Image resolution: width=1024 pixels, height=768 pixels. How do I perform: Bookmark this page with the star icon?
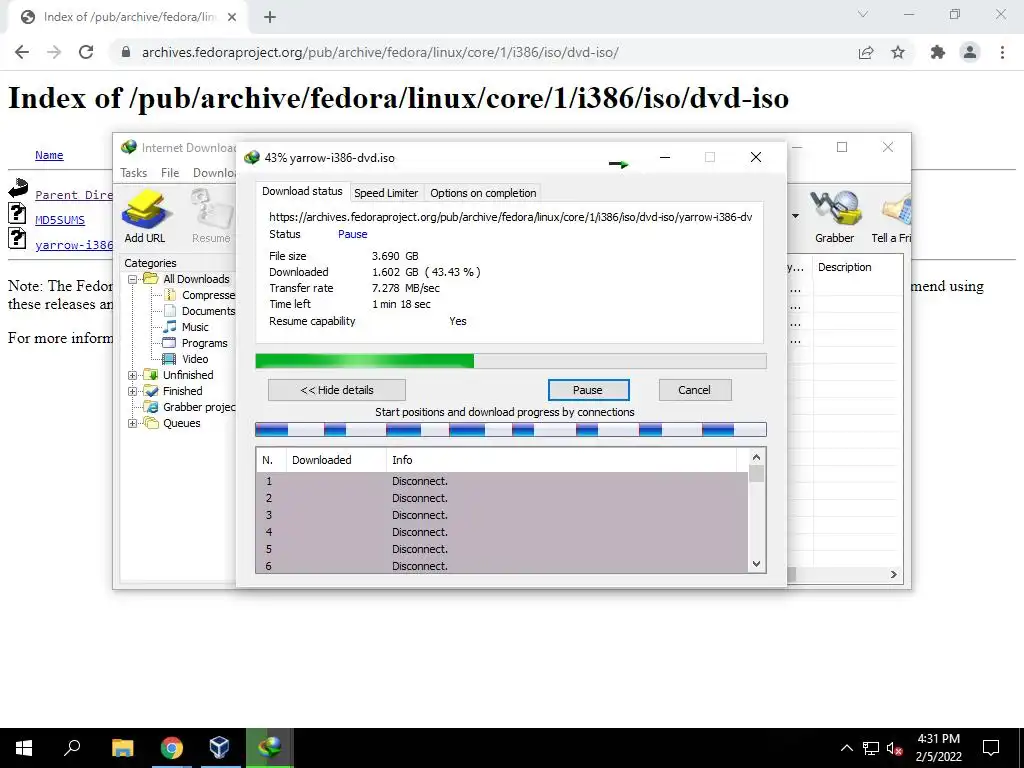(x=898, y=52)
